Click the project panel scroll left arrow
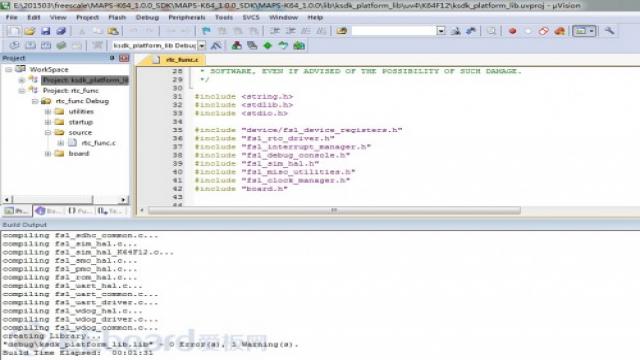Viewport: 640px width, 360px height. [x=6, y=200]
